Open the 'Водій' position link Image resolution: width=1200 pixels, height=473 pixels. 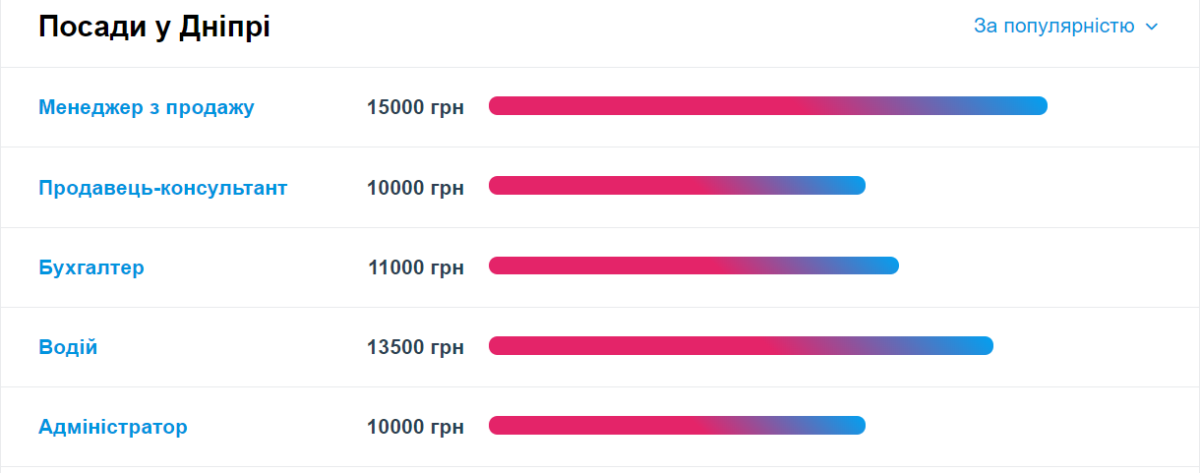pos(68,347)
